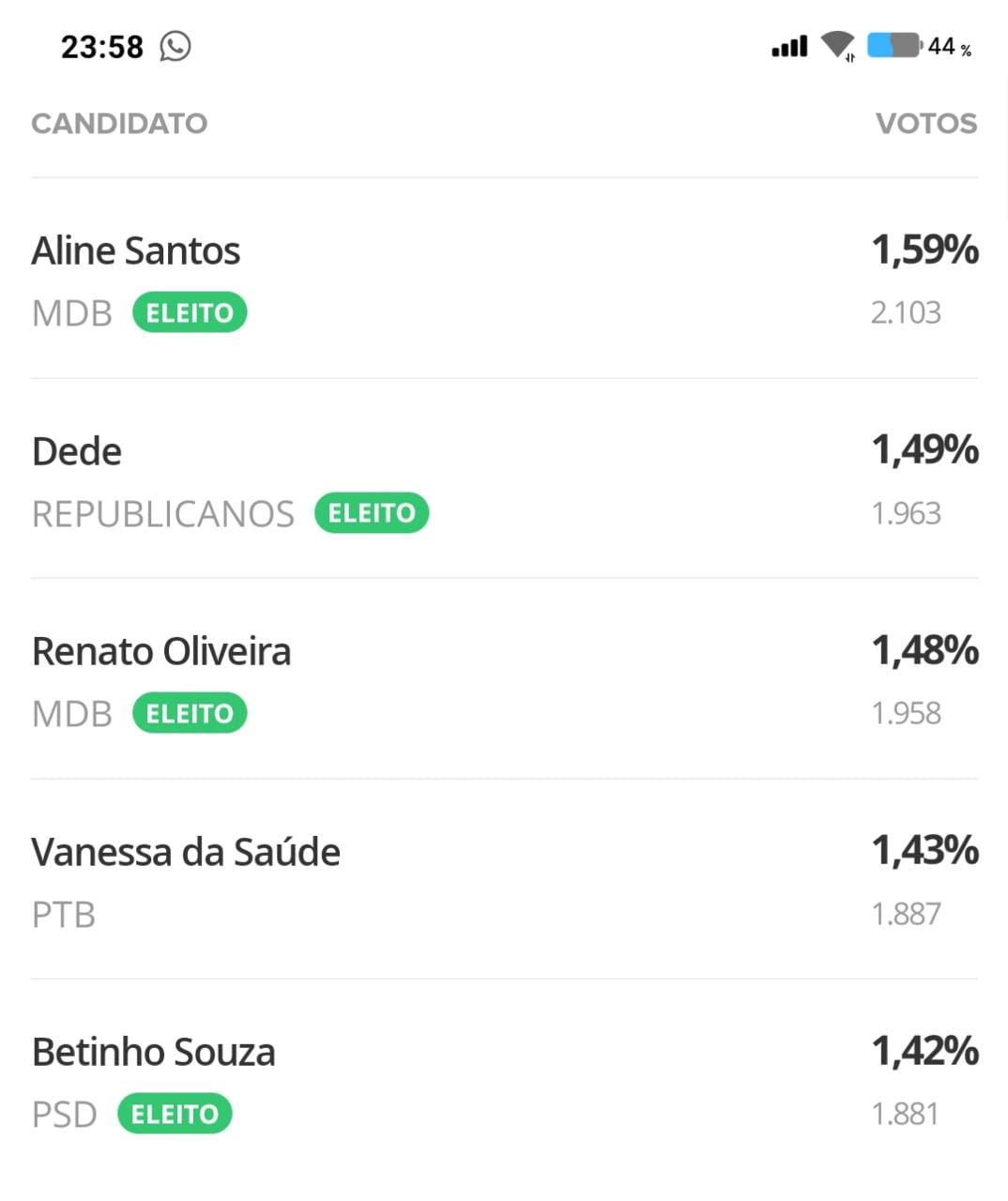Select candidate Vanessa da Saúde

click(x=504, y=879)
